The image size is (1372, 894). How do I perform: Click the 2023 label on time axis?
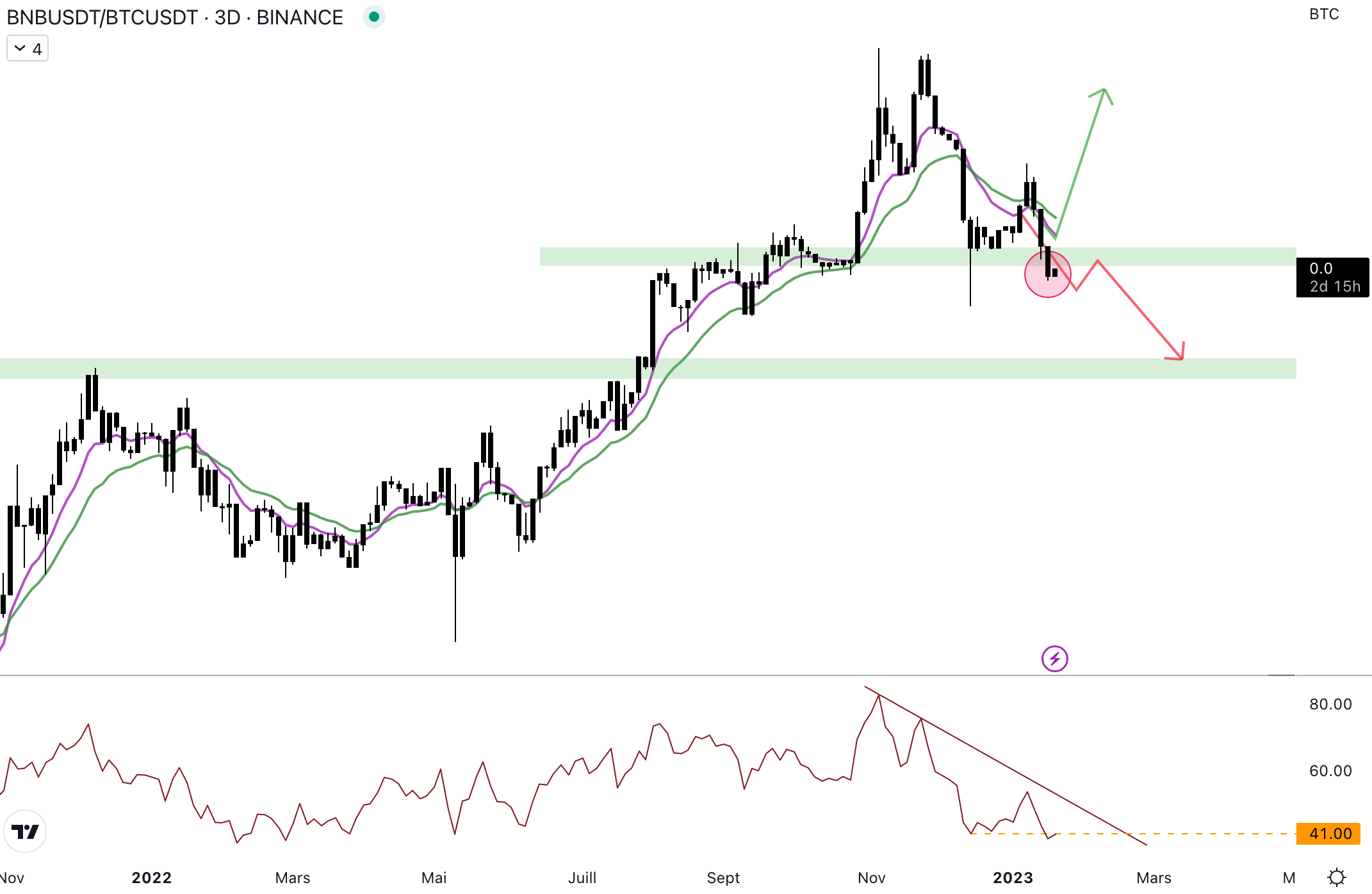[x=1013, y=877]
